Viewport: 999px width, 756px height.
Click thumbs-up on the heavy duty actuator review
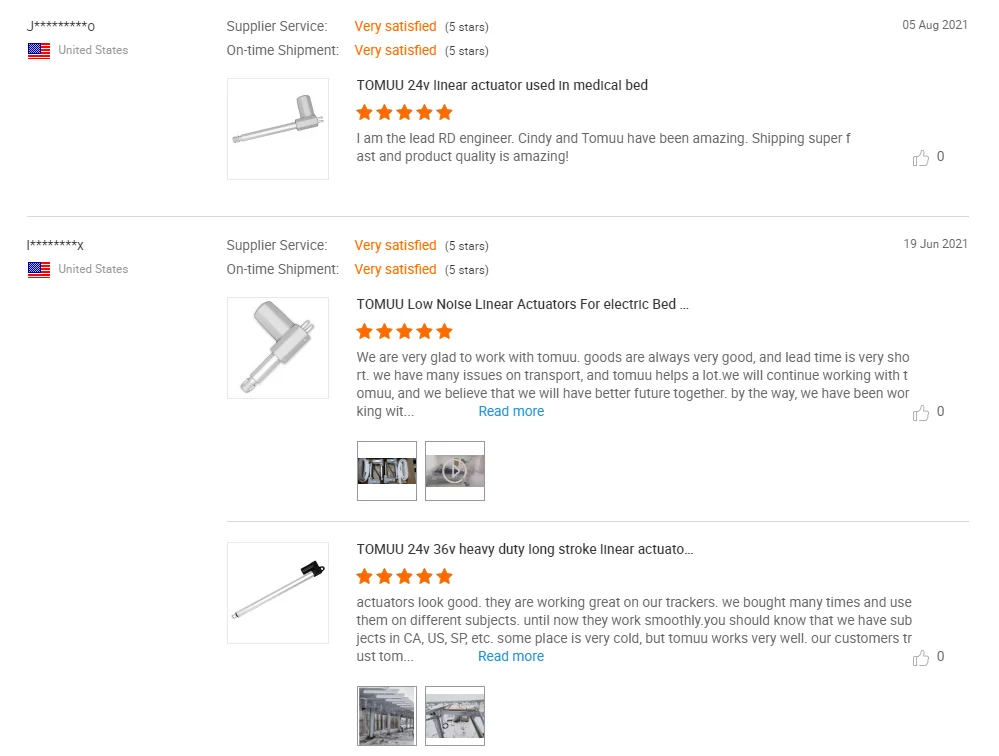click(921, 658)
